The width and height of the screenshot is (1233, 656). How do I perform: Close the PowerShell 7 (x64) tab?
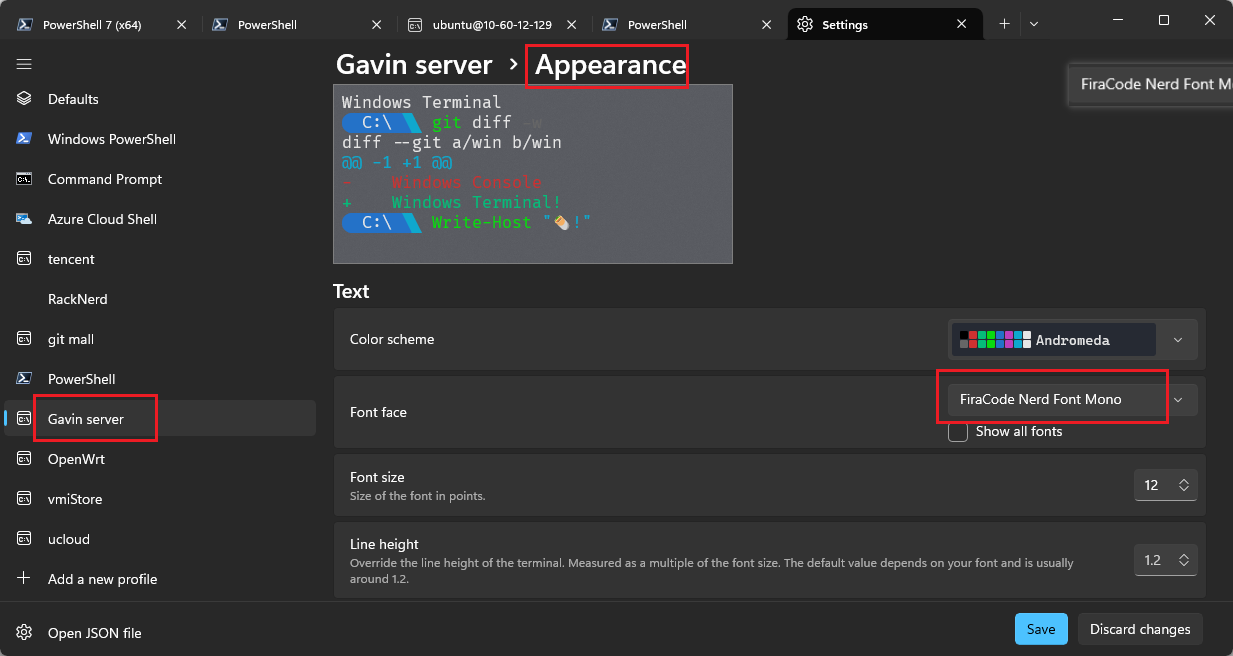[181, 25]
